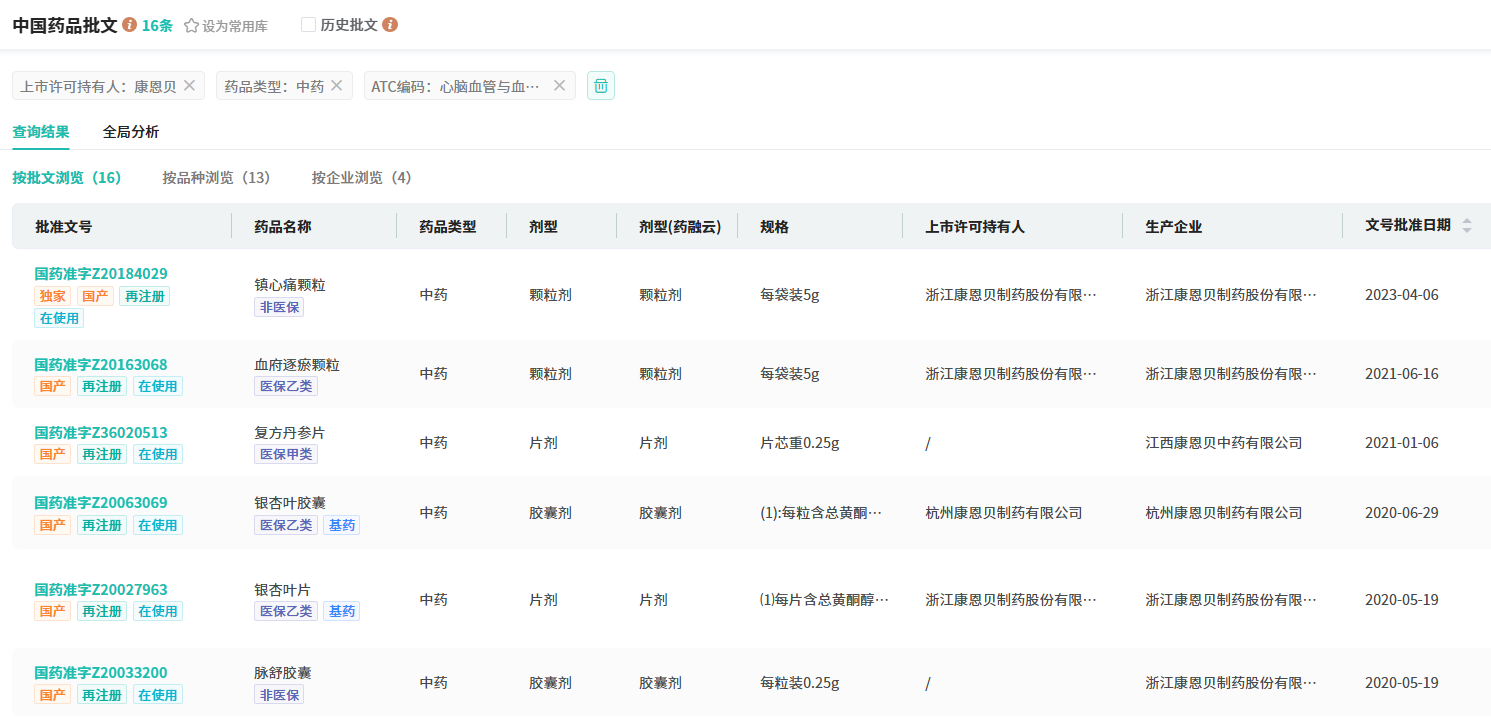This screenshot has width=1491, height=717.
Task: Switch to 按品种浏览 (13) view
Action: point(216,178)
